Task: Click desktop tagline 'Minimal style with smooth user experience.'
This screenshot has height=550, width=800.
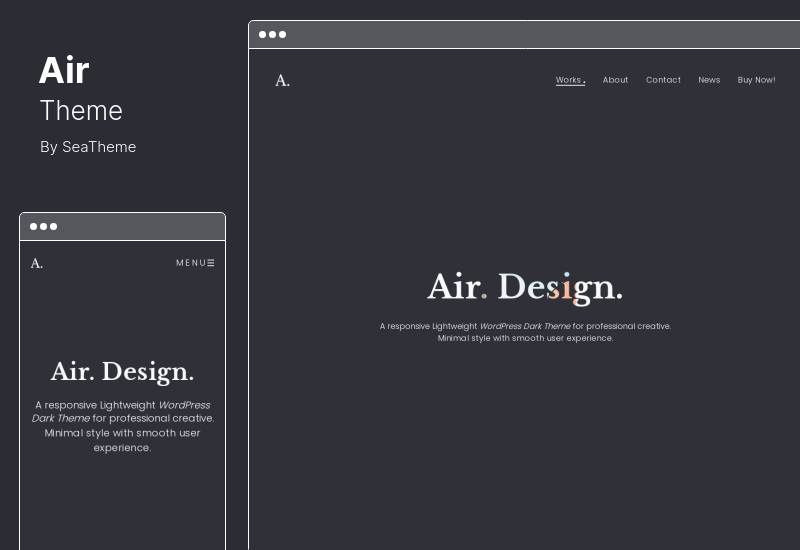Action: (525, 338)
